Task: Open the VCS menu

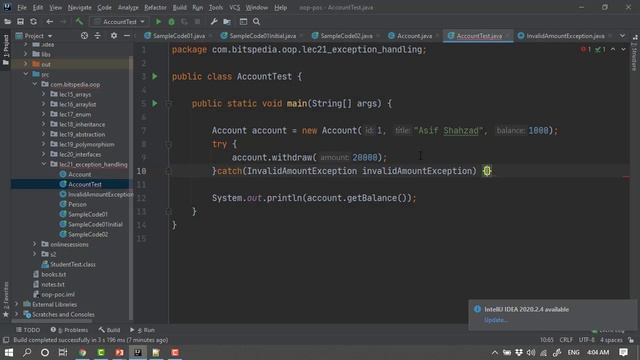Action: pyautogui.click(x=234, y=7)
